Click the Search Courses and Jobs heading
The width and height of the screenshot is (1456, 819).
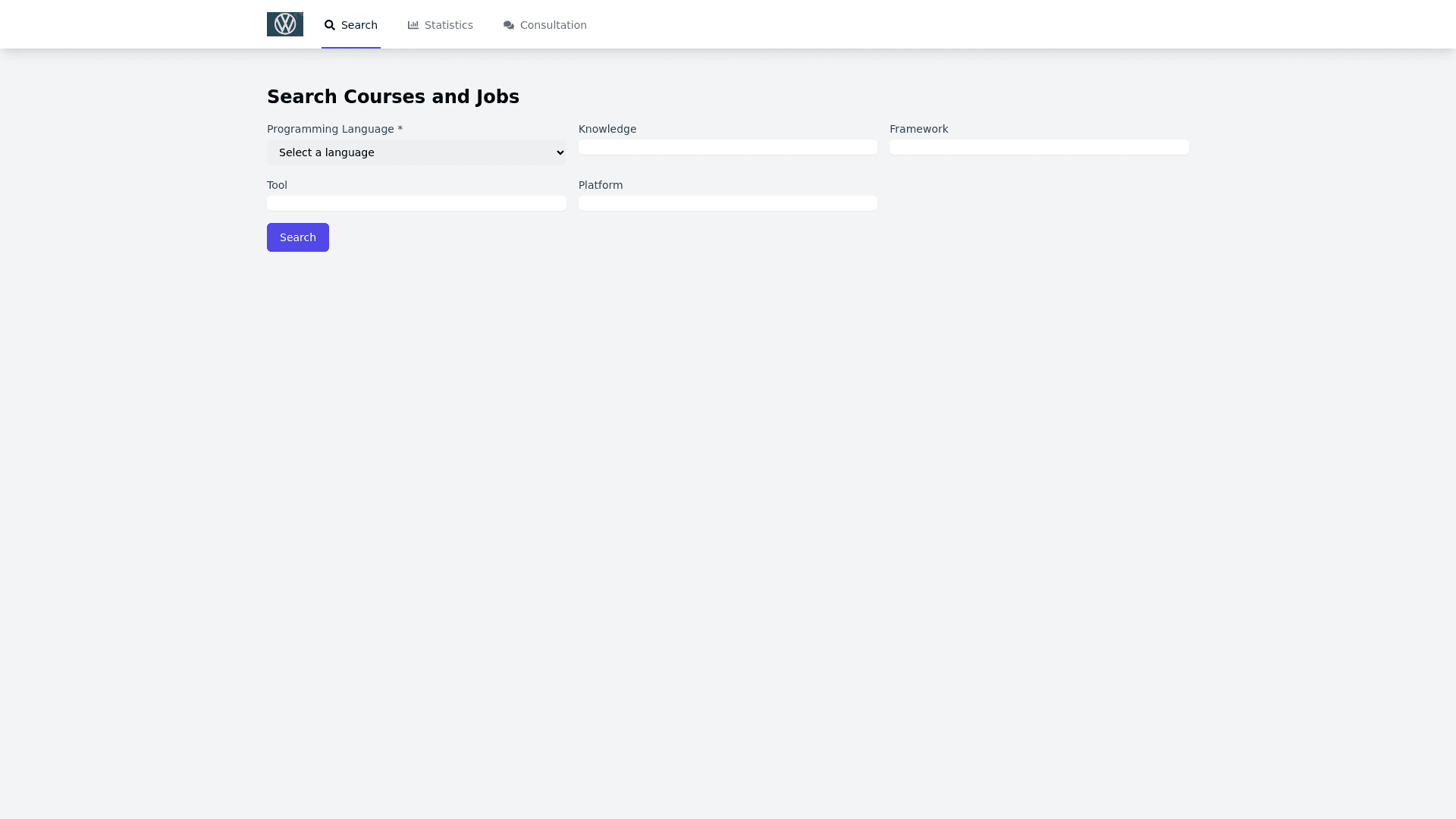click(x=393, y=97)
